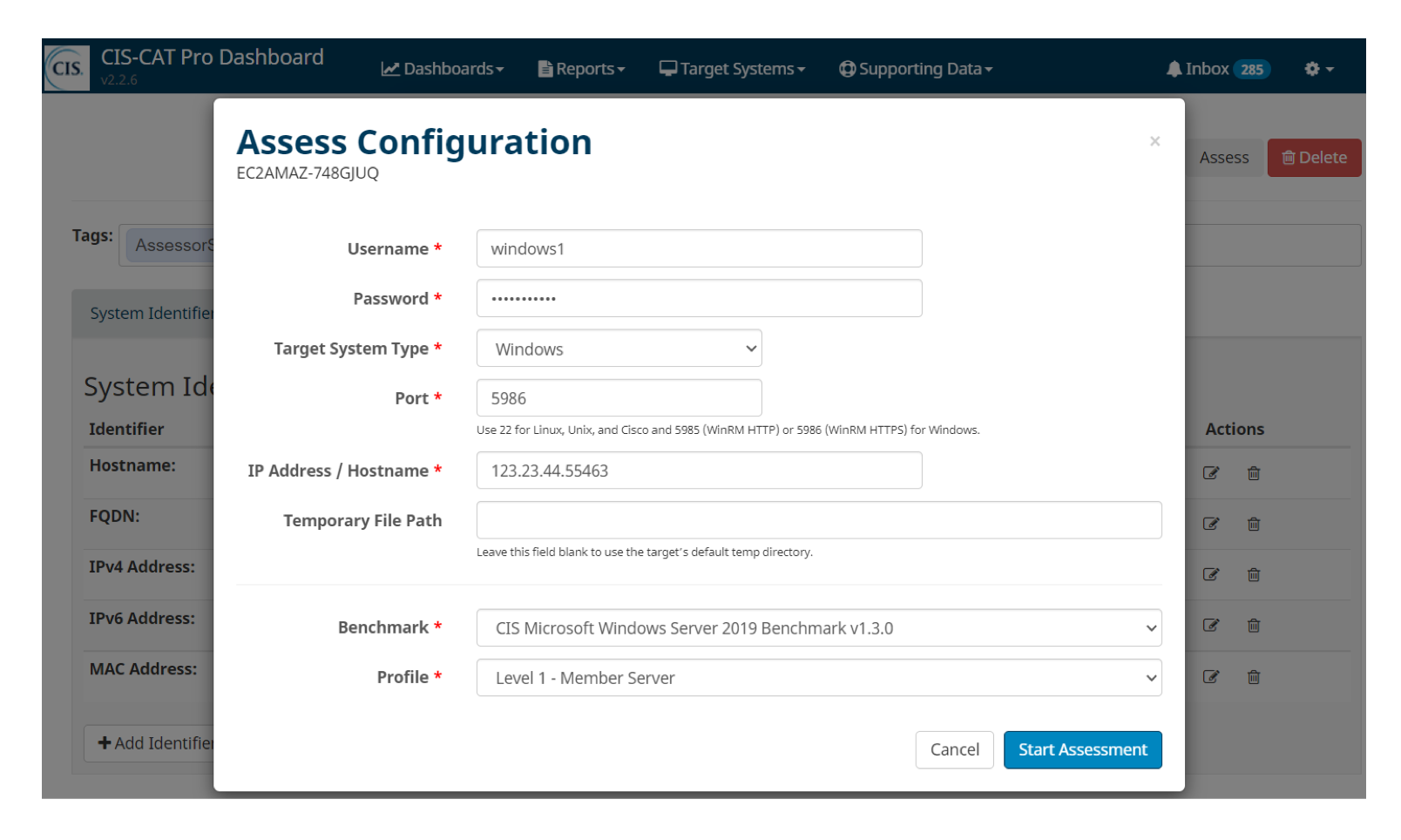Open the Reports menu

(581, 69)
